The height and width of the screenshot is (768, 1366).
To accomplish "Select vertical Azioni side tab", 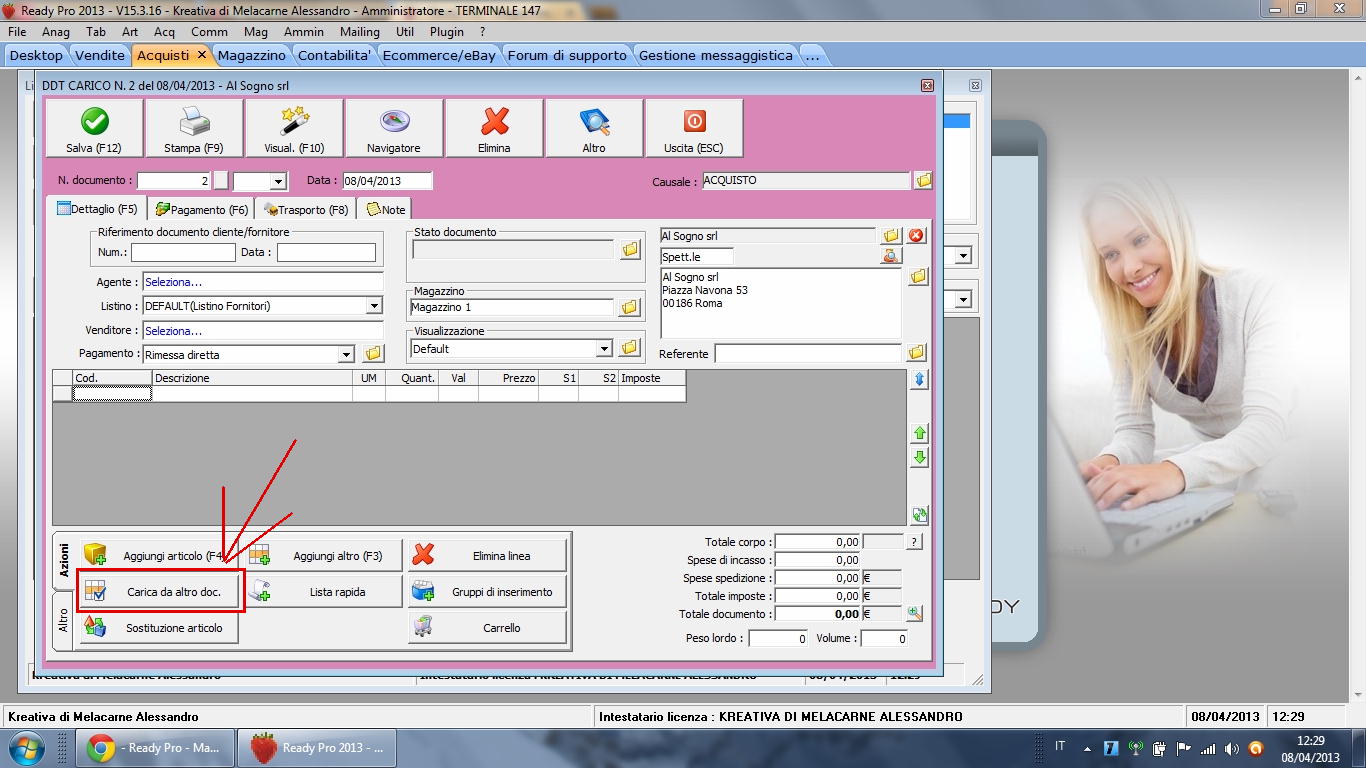I will click(63, 561).
